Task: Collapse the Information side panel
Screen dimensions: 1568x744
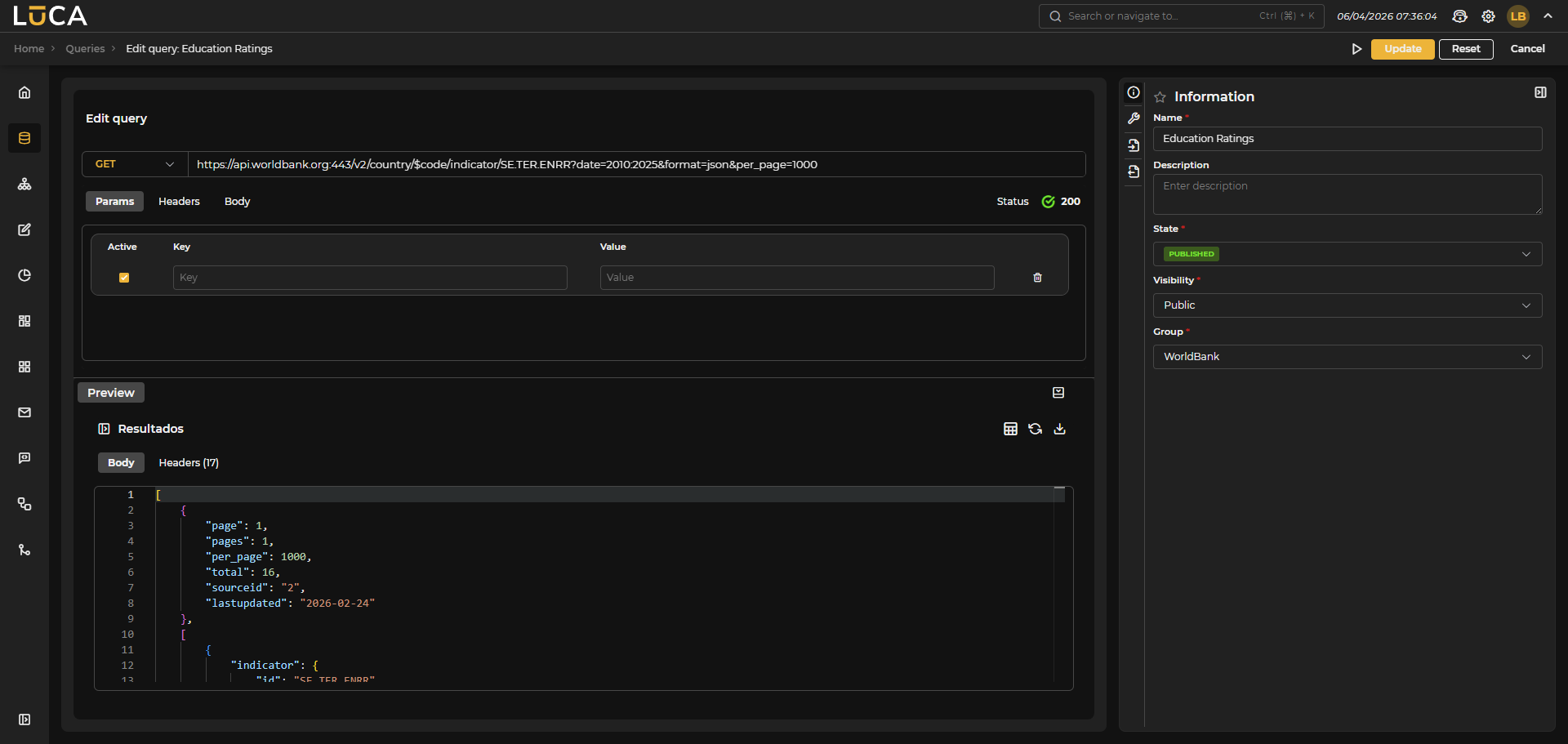Action: [1540, 92]
